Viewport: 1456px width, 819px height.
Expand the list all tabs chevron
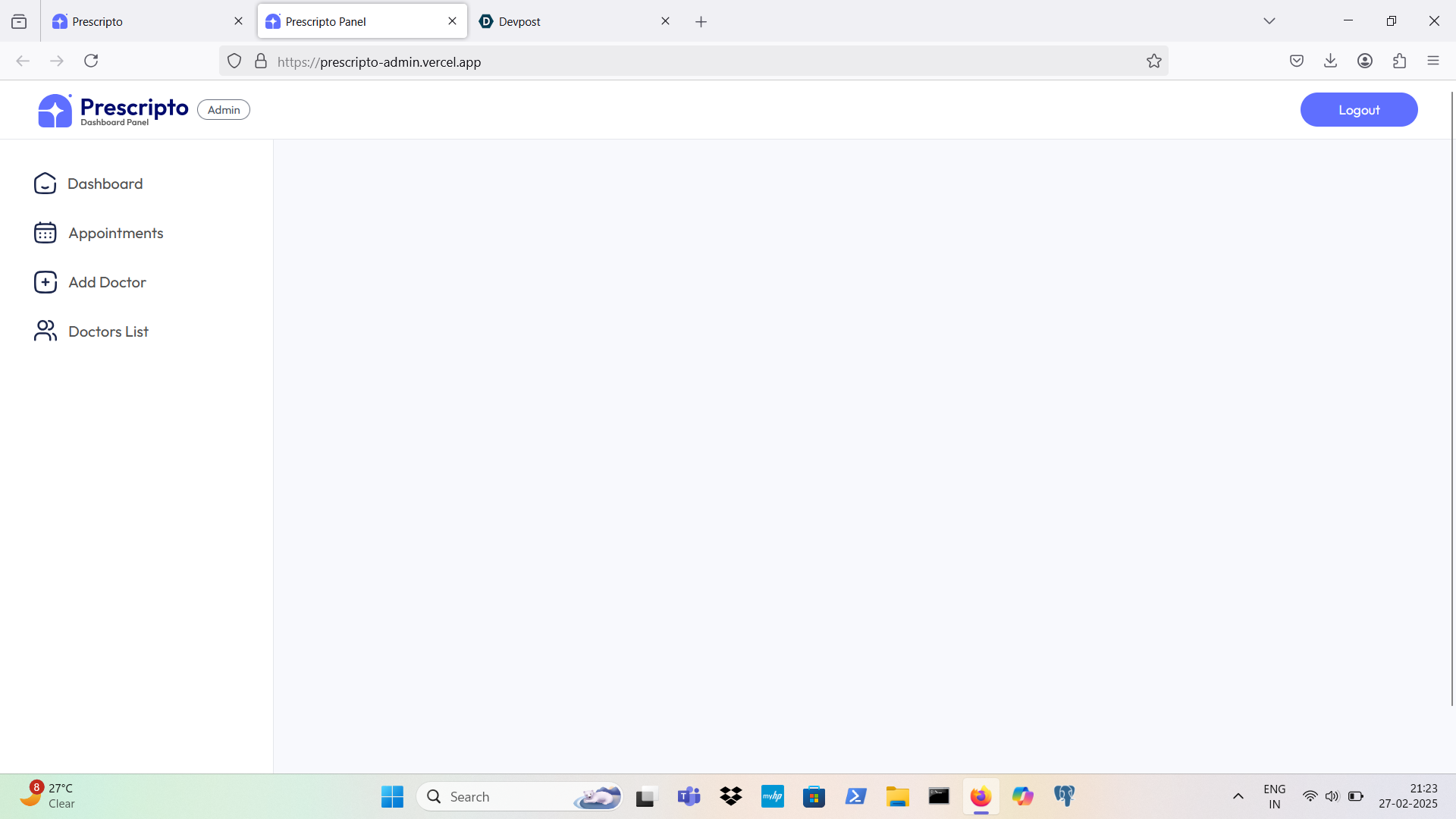point(1269,21)
